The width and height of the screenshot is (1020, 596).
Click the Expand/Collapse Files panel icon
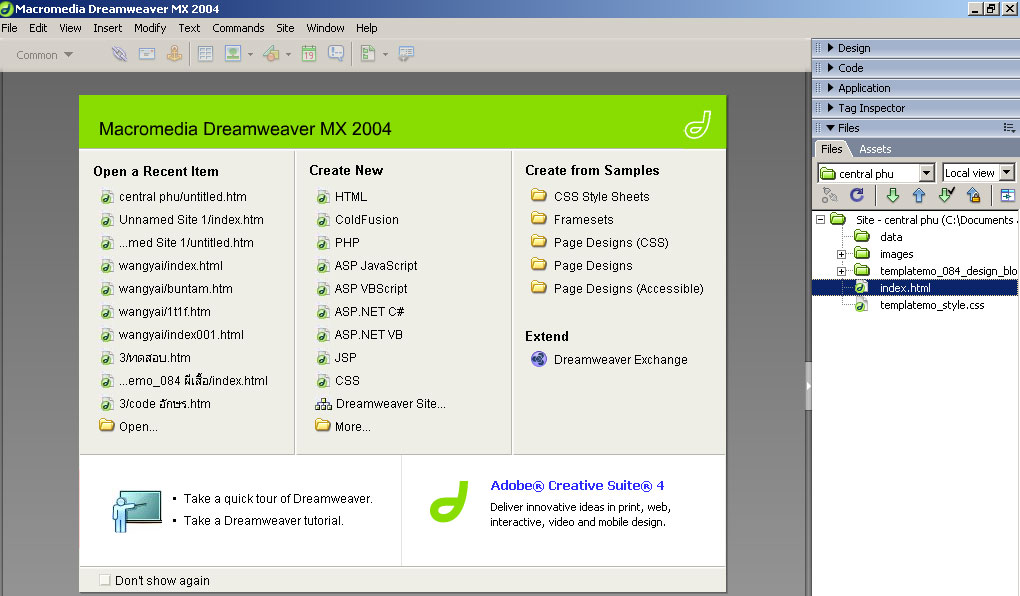click(1007, 195)
